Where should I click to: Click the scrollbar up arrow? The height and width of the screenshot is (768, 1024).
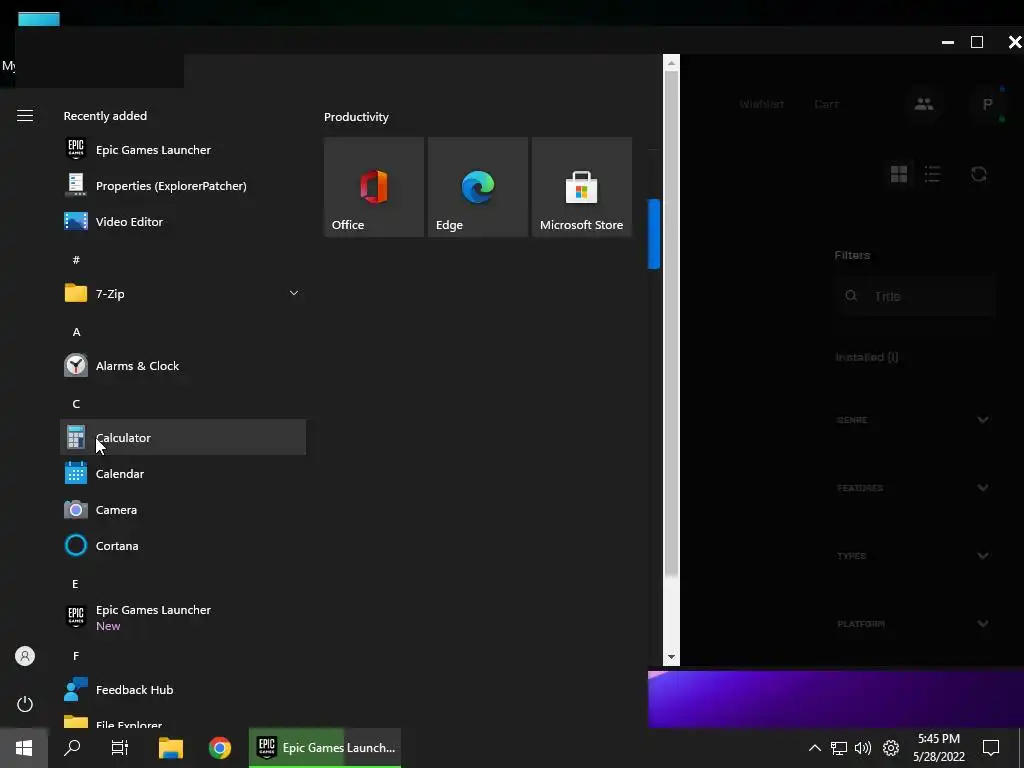[671, 63]
